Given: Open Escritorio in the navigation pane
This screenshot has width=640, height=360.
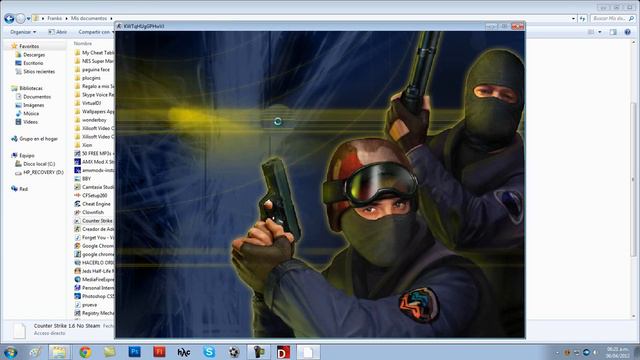Looking at the screenshot, I should [33, 63].
